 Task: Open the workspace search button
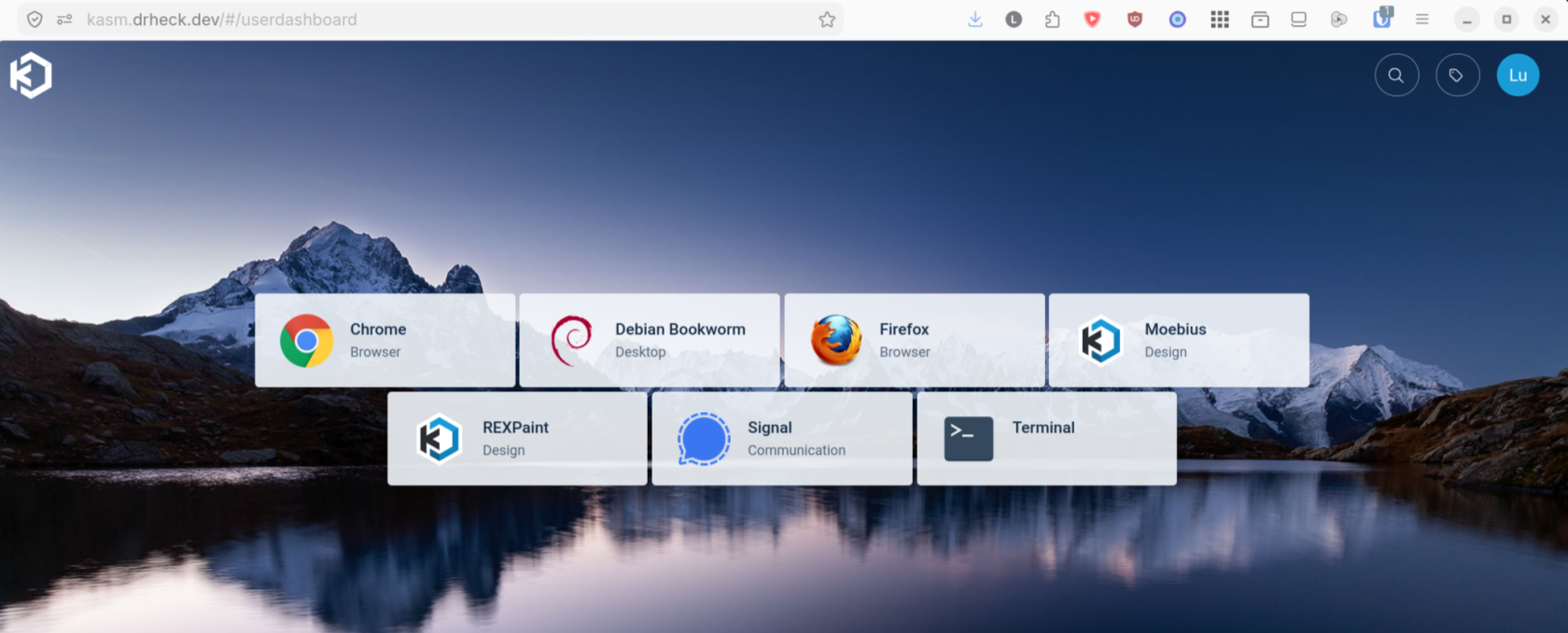point(1396,76)
